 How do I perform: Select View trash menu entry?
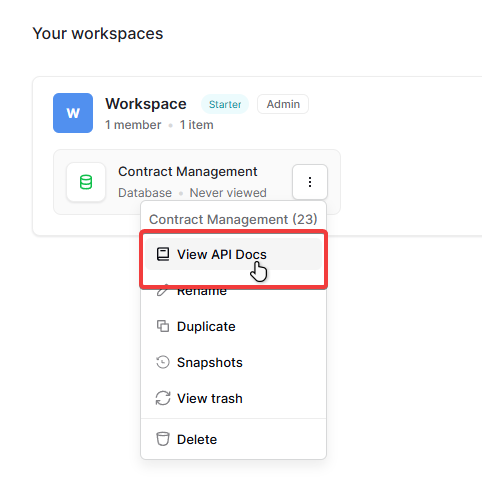[233, 398]
